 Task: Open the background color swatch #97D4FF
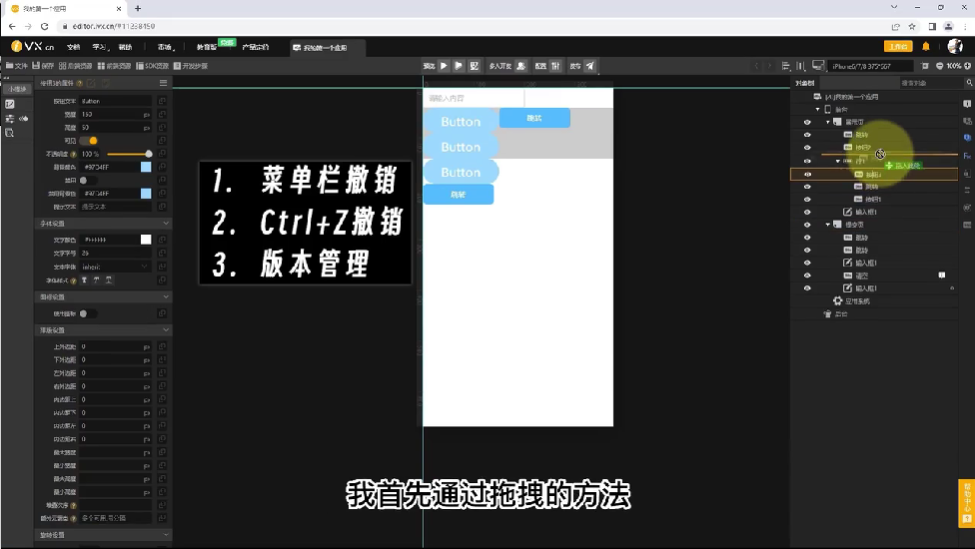[x=146, y=167]
